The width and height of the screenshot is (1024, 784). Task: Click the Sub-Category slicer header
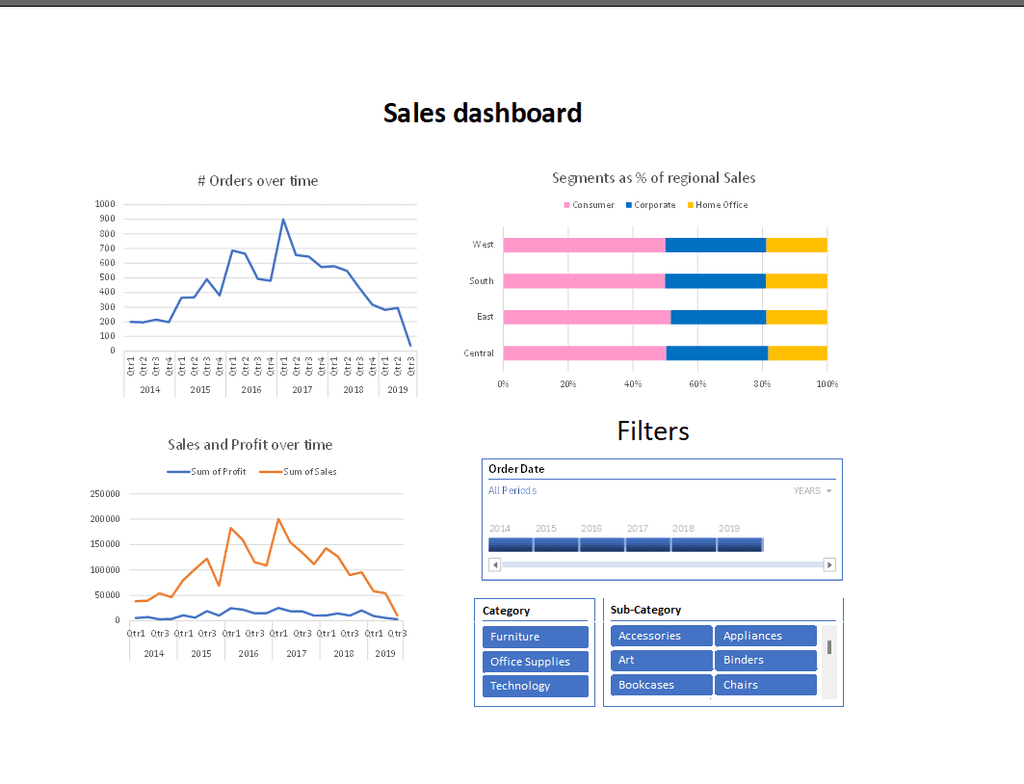click(x=646, y=610)
